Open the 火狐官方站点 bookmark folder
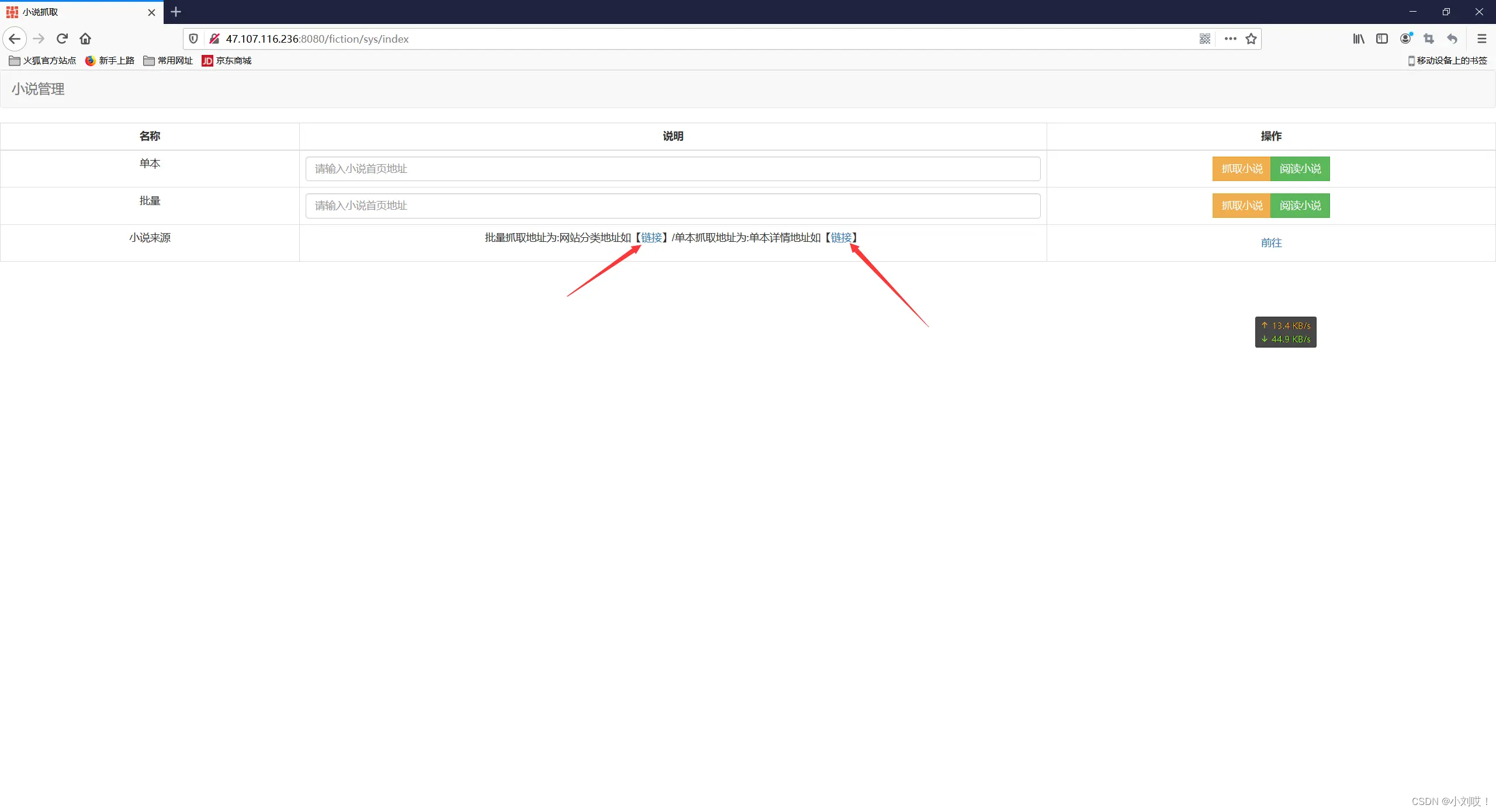Viewport: 1496px width, 812px height. pyautogui.click(x=43, y=61)
